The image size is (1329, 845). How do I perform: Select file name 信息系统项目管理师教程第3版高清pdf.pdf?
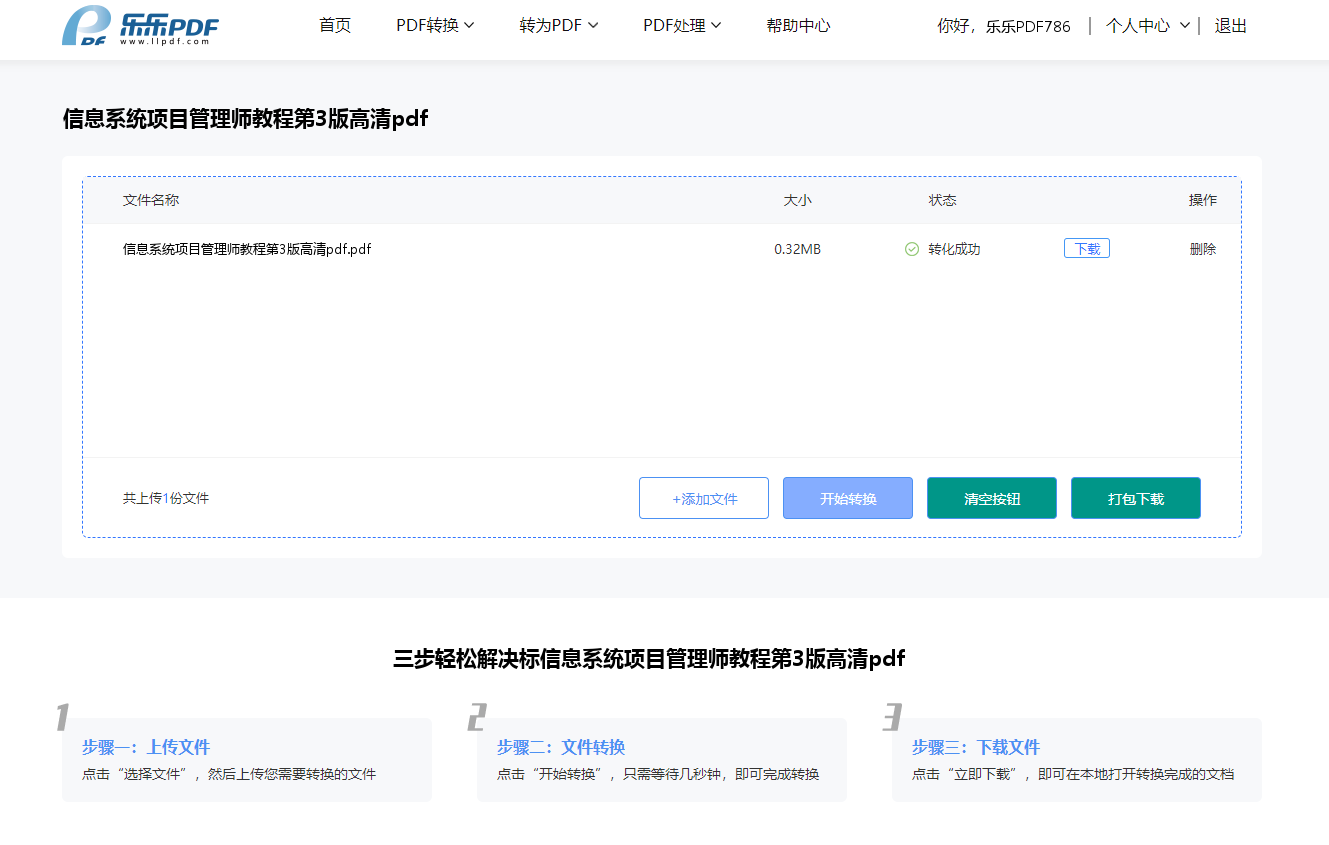coord(247,249)
